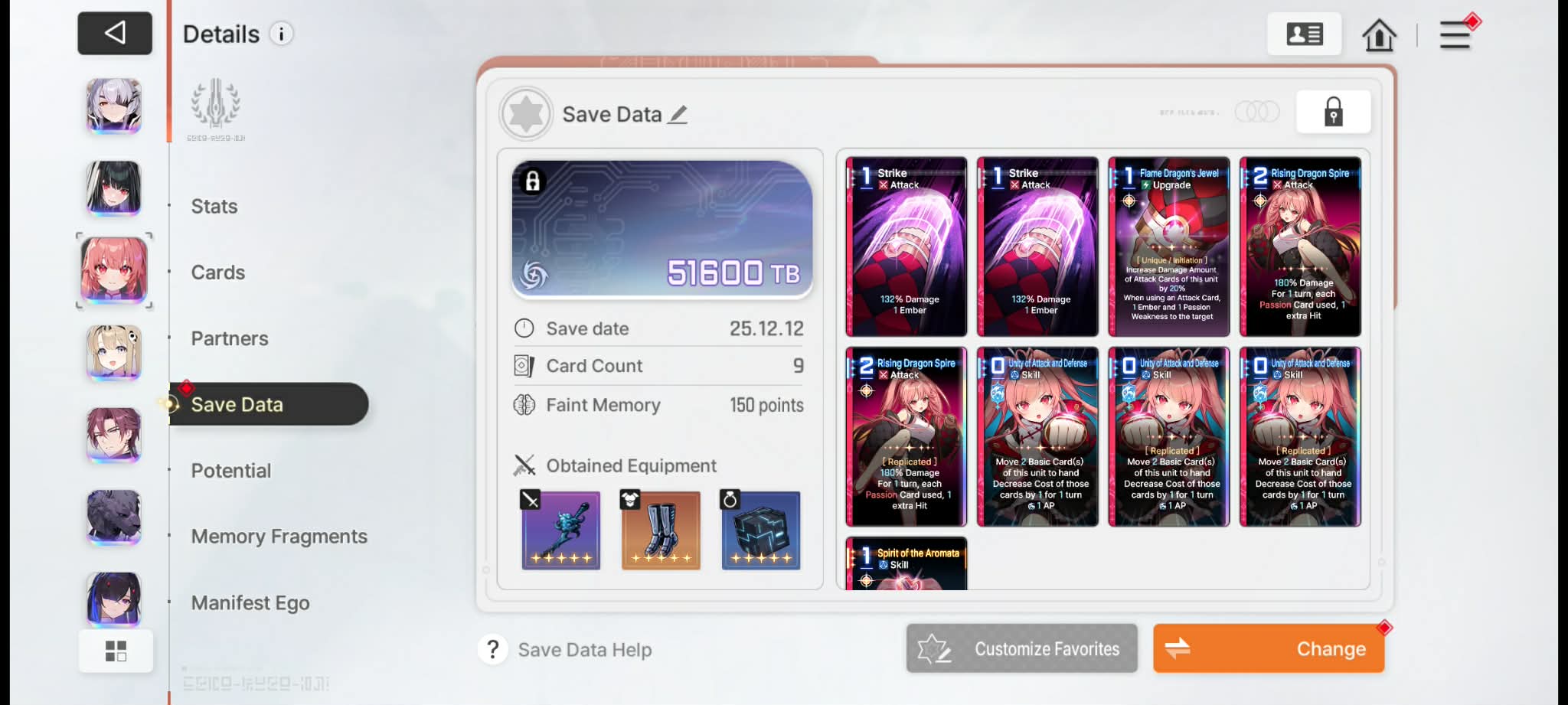Click the back arrow button
Image resolution: width=1568 pixels, height=705 pixels.
[x=115, y=33]
